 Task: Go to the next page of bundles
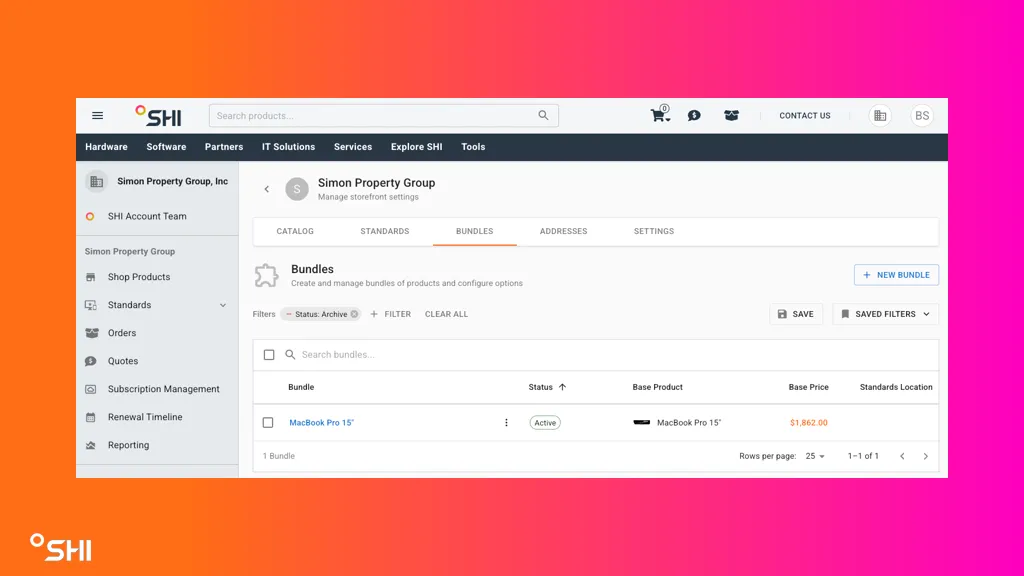click(925, 456)
